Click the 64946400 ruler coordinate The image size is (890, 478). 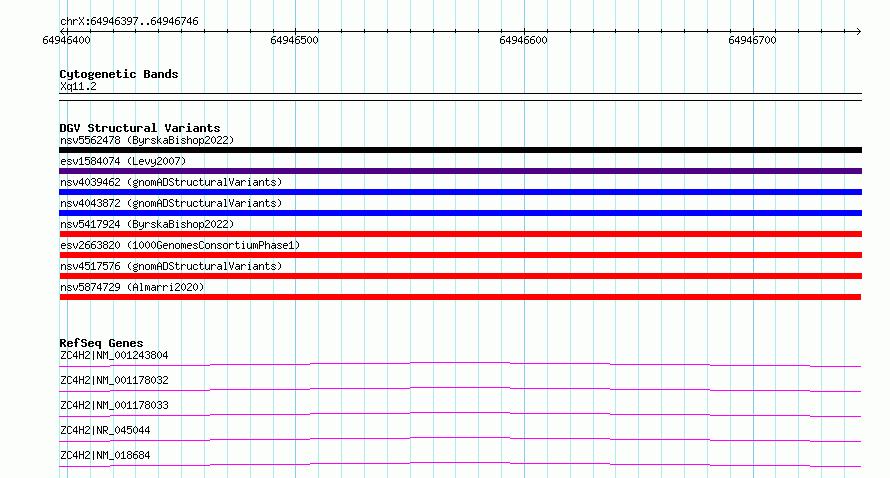(x=66, y=40)
